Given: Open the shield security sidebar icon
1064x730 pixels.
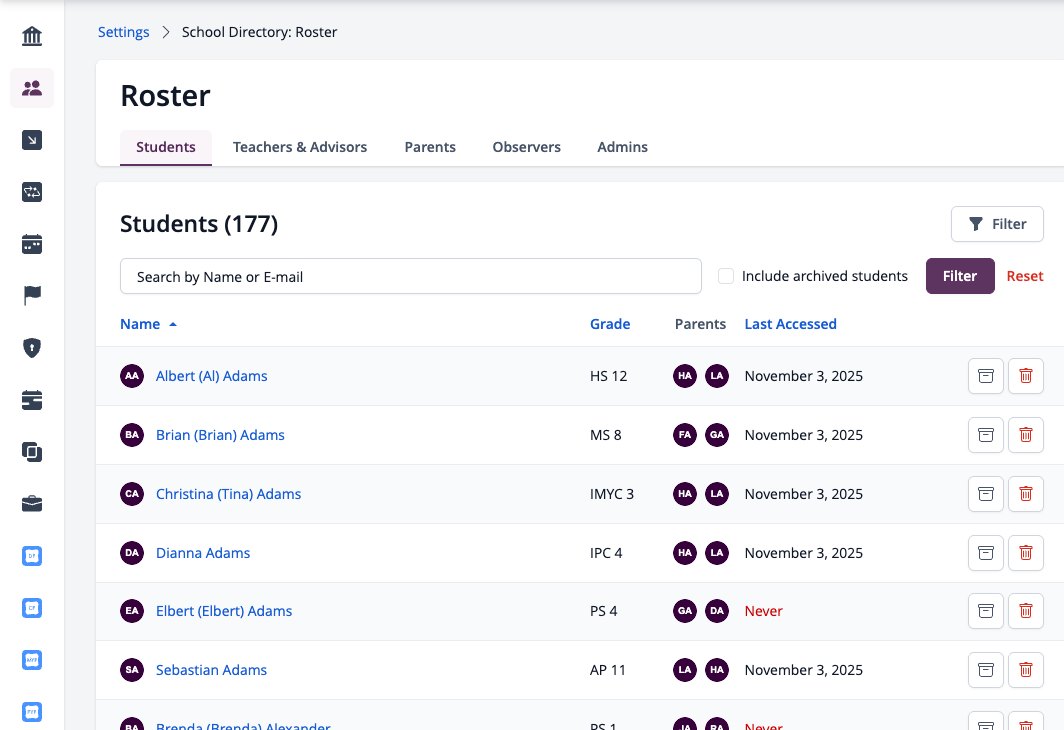Looking at the screenshot, I should [x=32, y=348].
